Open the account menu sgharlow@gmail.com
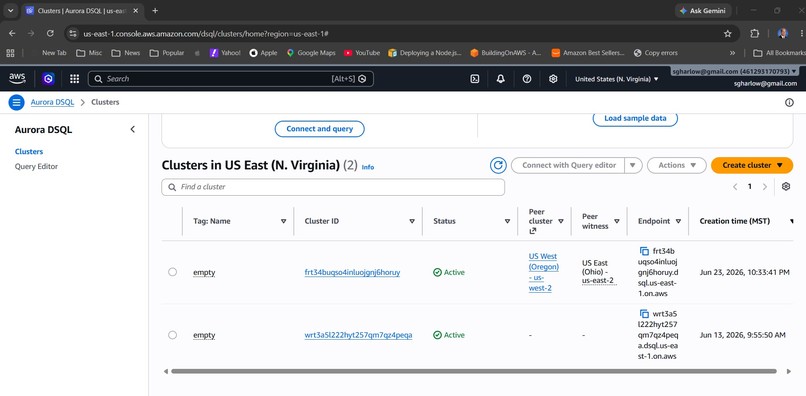Viewport: 806px width, 396px height. pos(734,71)
